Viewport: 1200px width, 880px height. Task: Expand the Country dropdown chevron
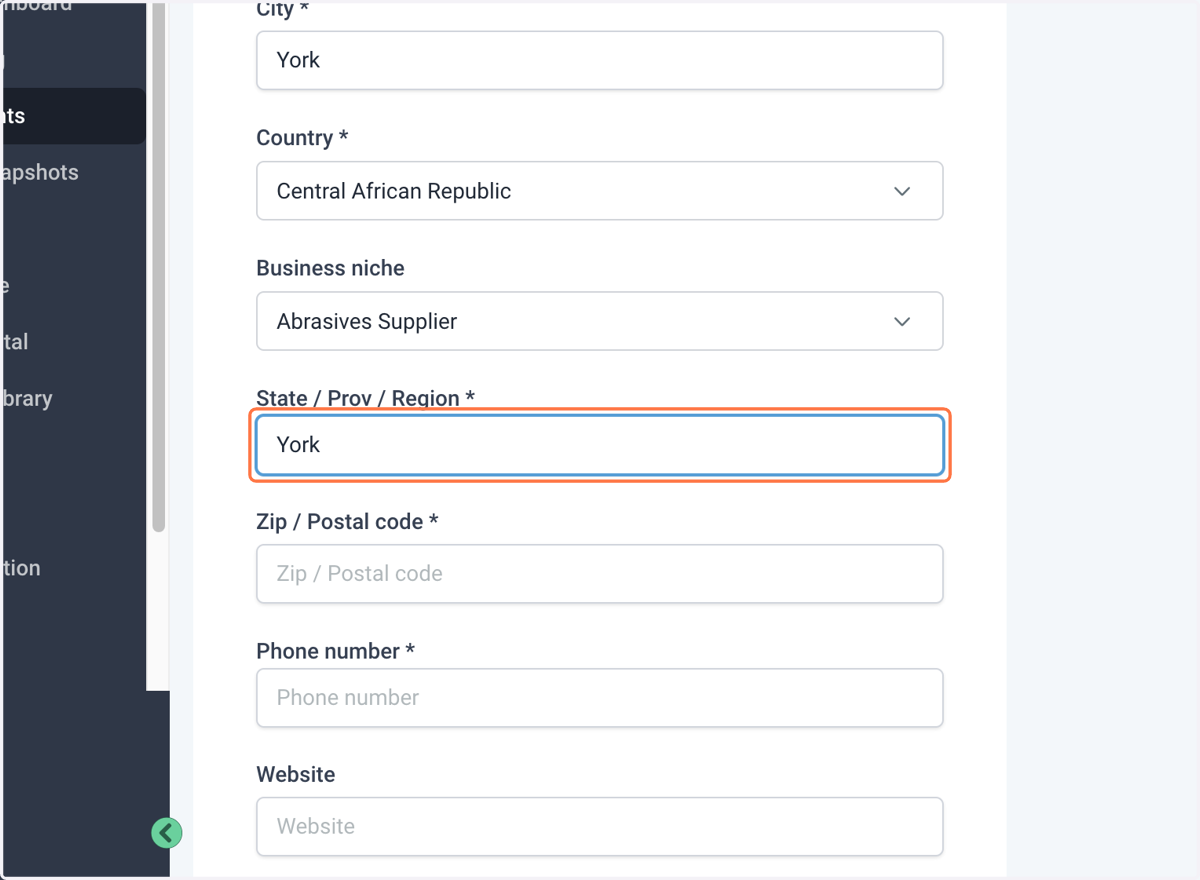point(902,191)
